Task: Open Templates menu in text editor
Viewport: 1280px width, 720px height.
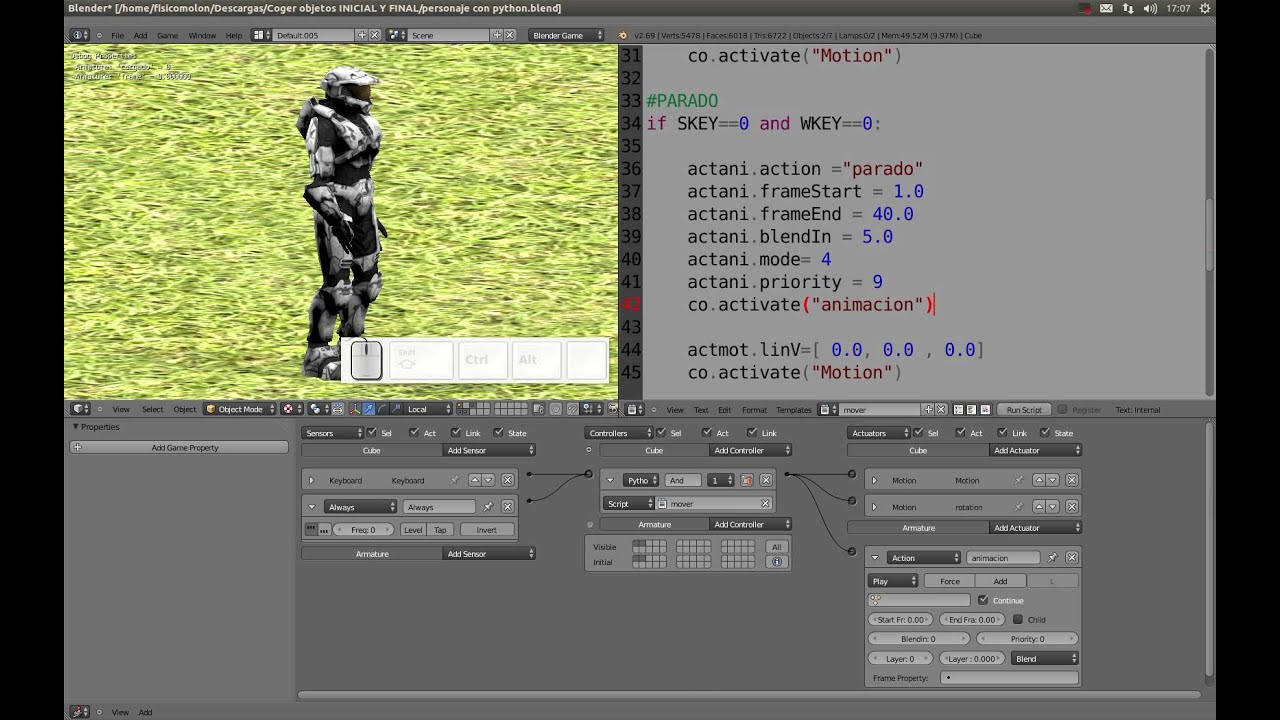Action: (794, 409)
